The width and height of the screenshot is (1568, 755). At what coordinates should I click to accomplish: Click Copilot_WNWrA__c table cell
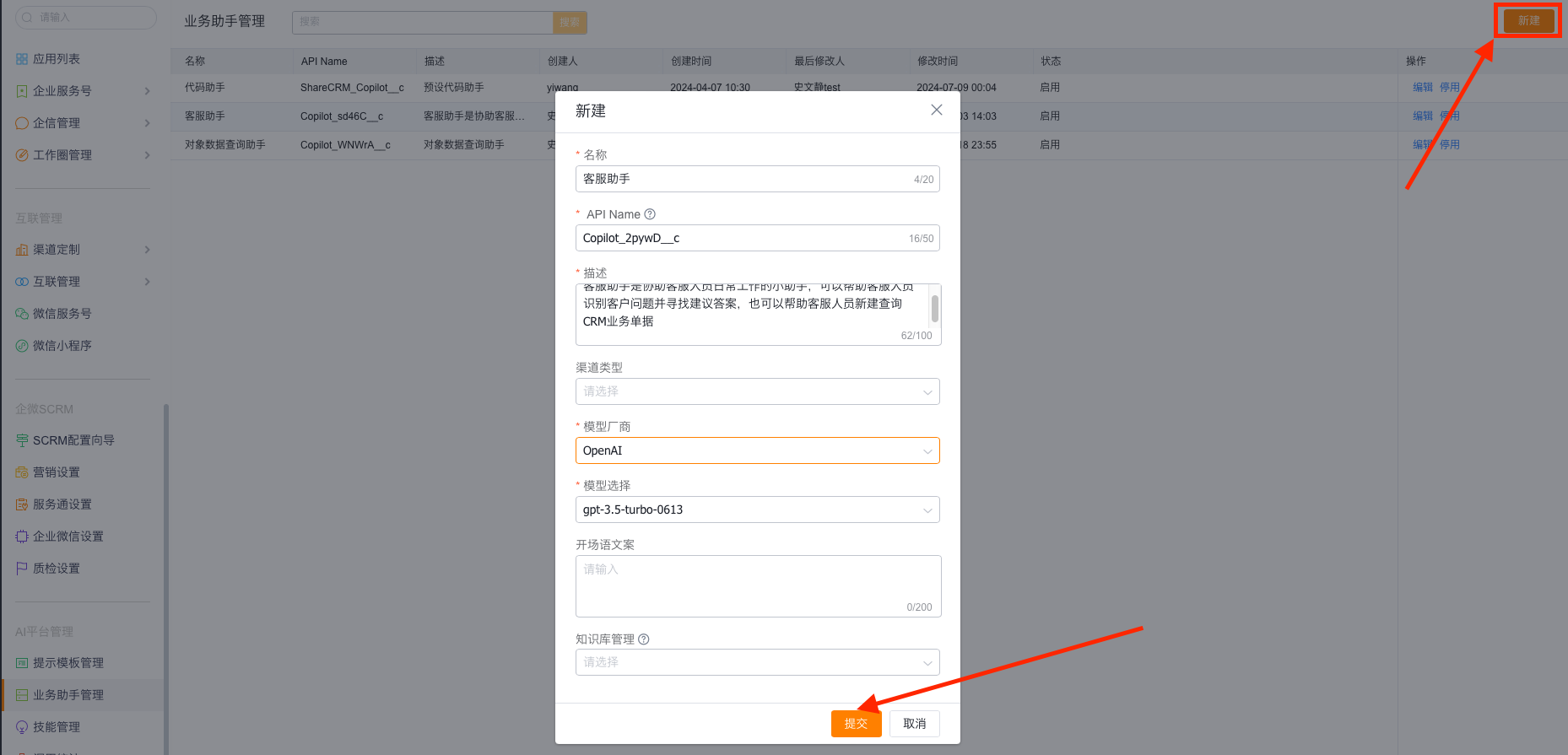click(x=345, y=145)
